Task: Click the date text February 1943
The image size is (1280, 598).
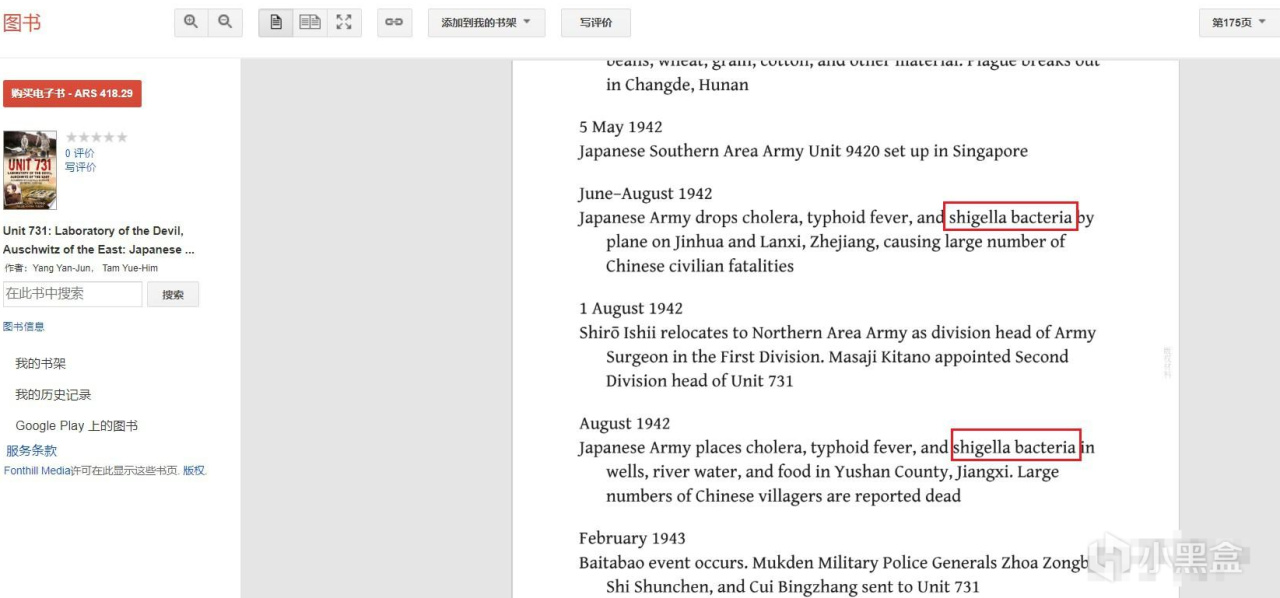Action: coord(632,539)
